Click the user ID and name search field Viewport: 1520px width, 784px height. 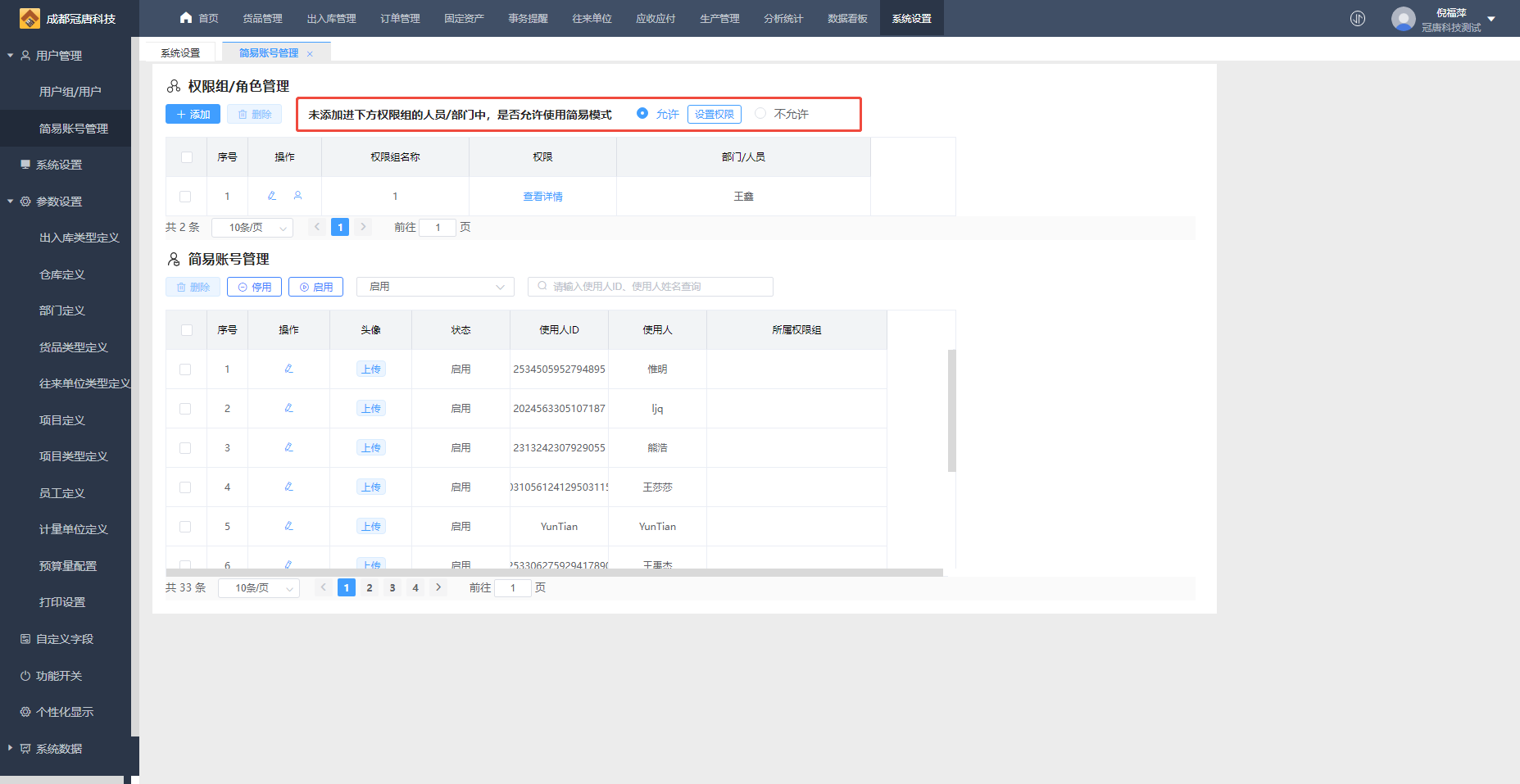651,287
